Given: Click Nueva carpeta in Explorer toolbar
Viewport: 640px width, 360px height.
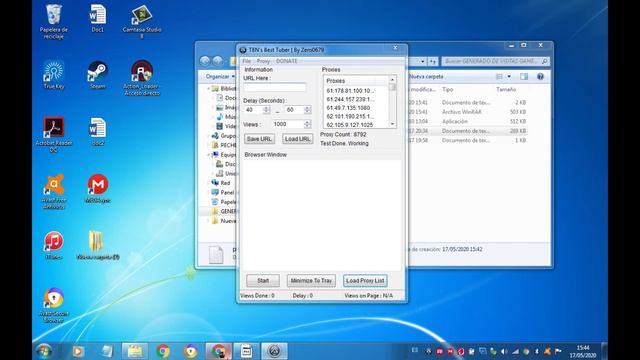Looking at the screenshot, I should point(426,76).
